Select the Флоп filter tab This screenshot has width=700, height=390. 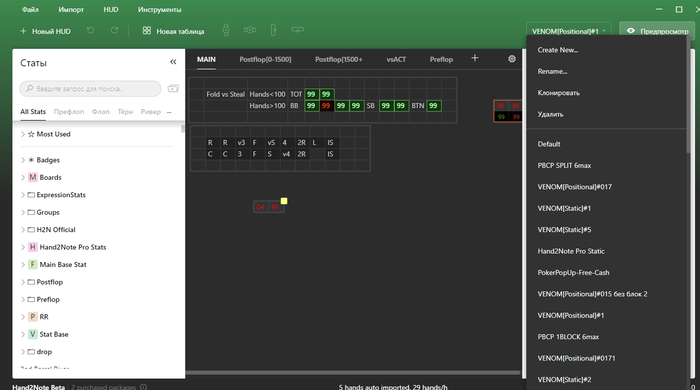[x=100, y=112]
